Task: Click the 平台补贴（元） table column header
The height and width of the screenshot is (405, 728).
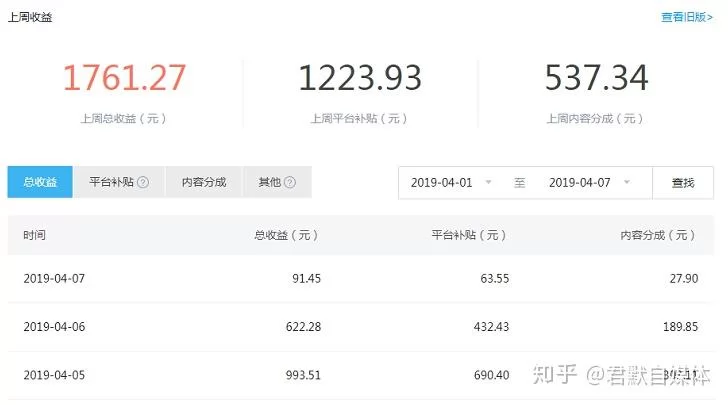Action: click(468, 235)
